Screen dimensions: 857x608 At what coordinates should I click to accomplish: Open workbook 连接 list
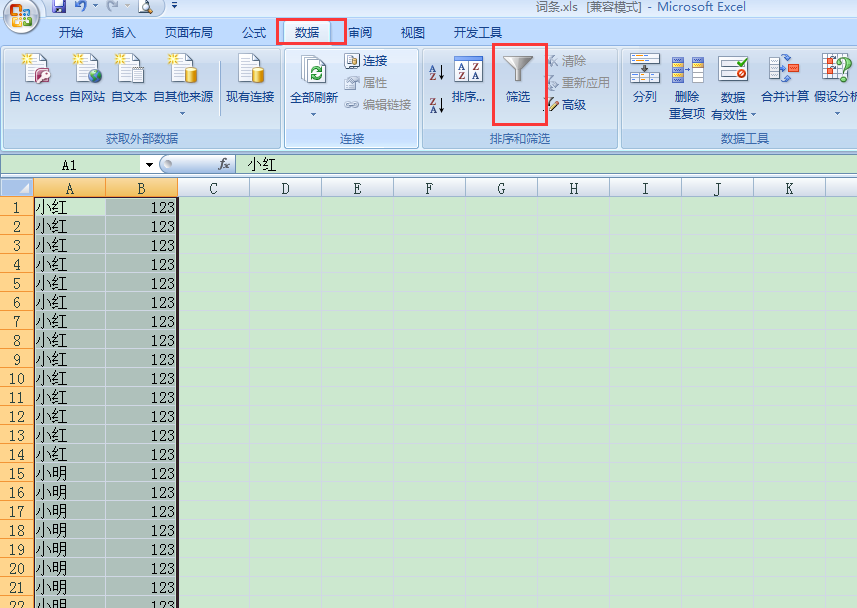(366, 60)
